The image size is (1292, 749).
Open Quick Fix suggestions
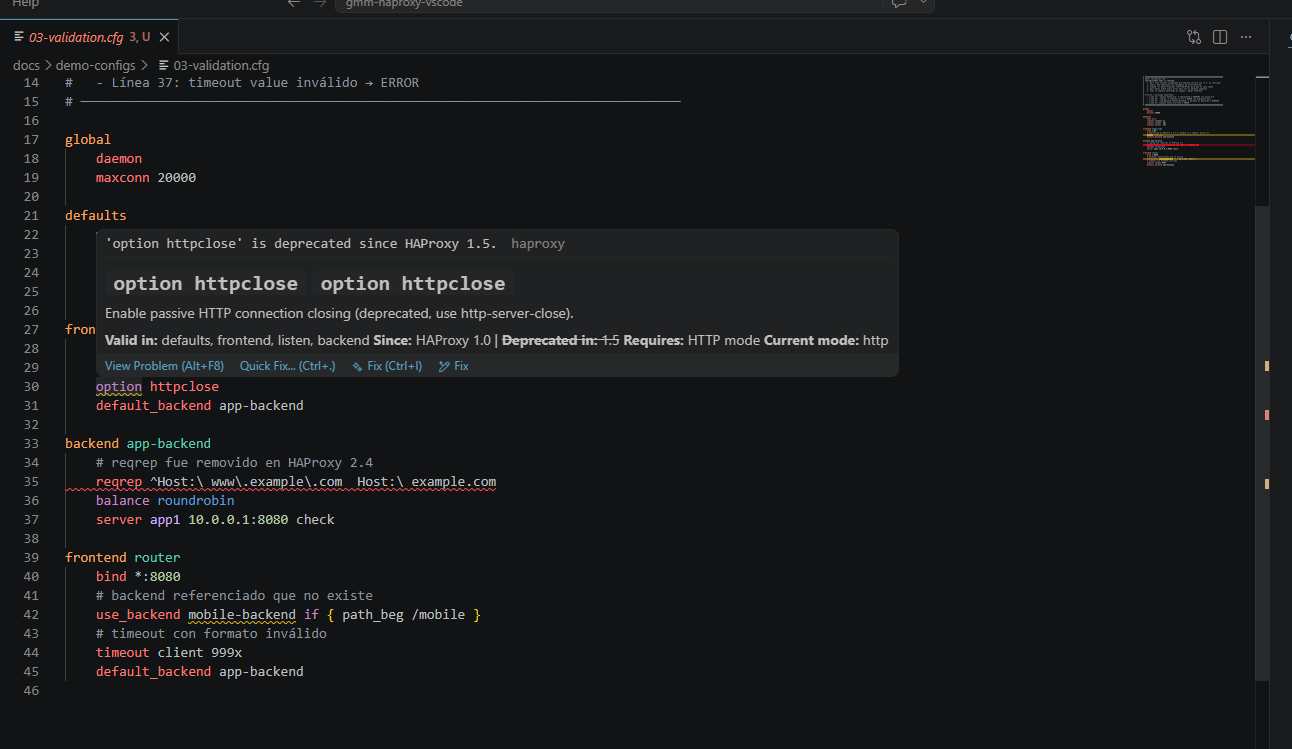click(x=287, y=365)
